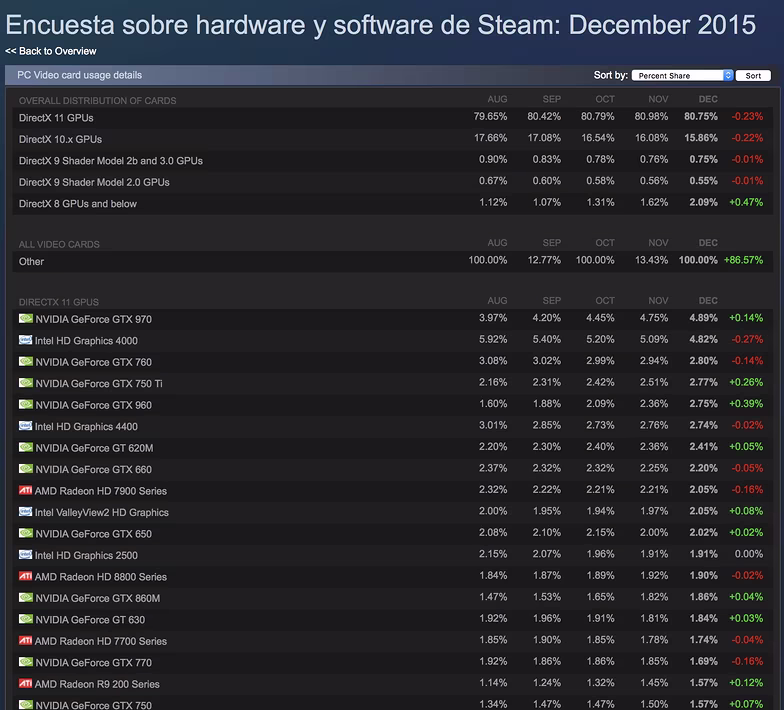Select DirectX 8 GPUs and below row
The image size is (784, 710).
pyautogui.click(x=392, y=204)
